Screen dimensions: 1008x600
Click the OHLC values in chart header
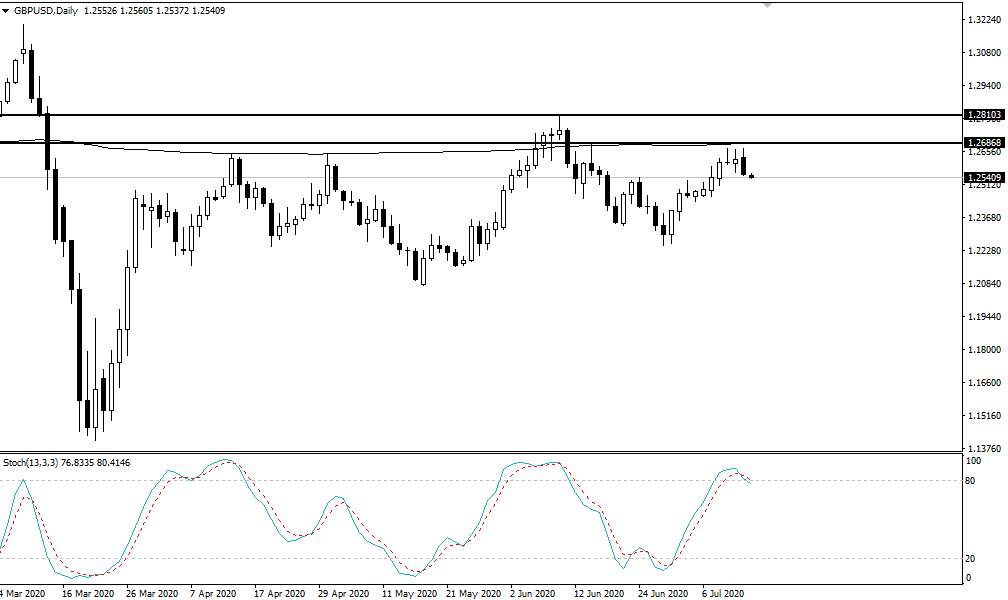[x=154, y=11]
